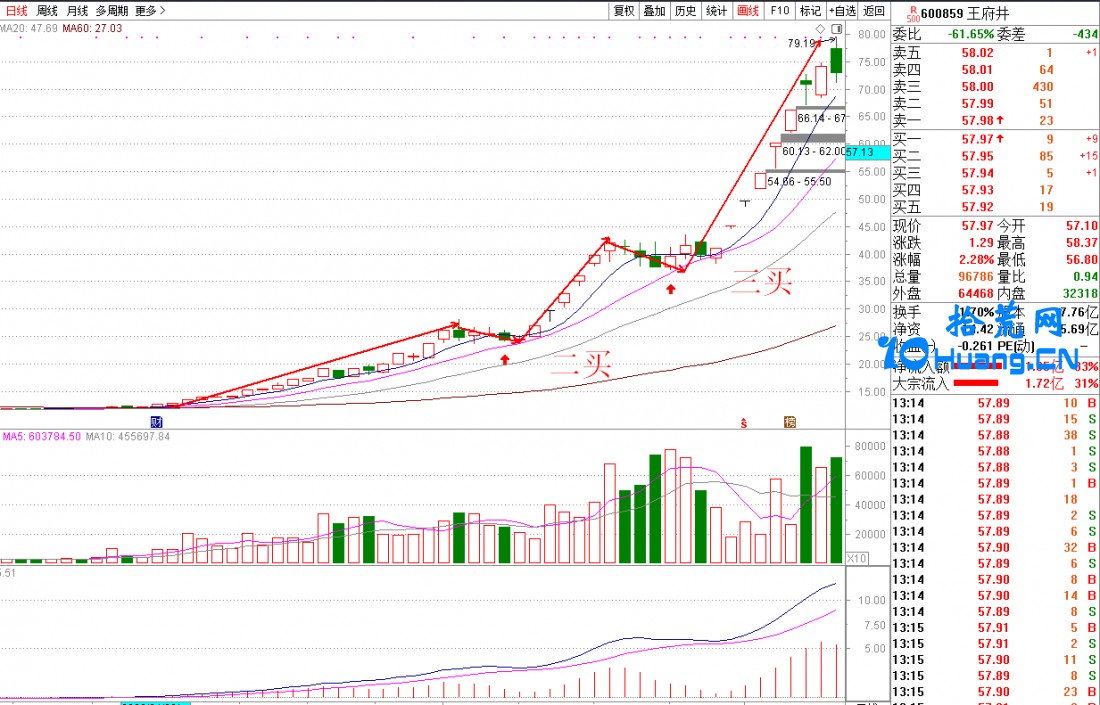Select the 13:15 tick row with 23 B
The image size is (1100, 705).
995,692
